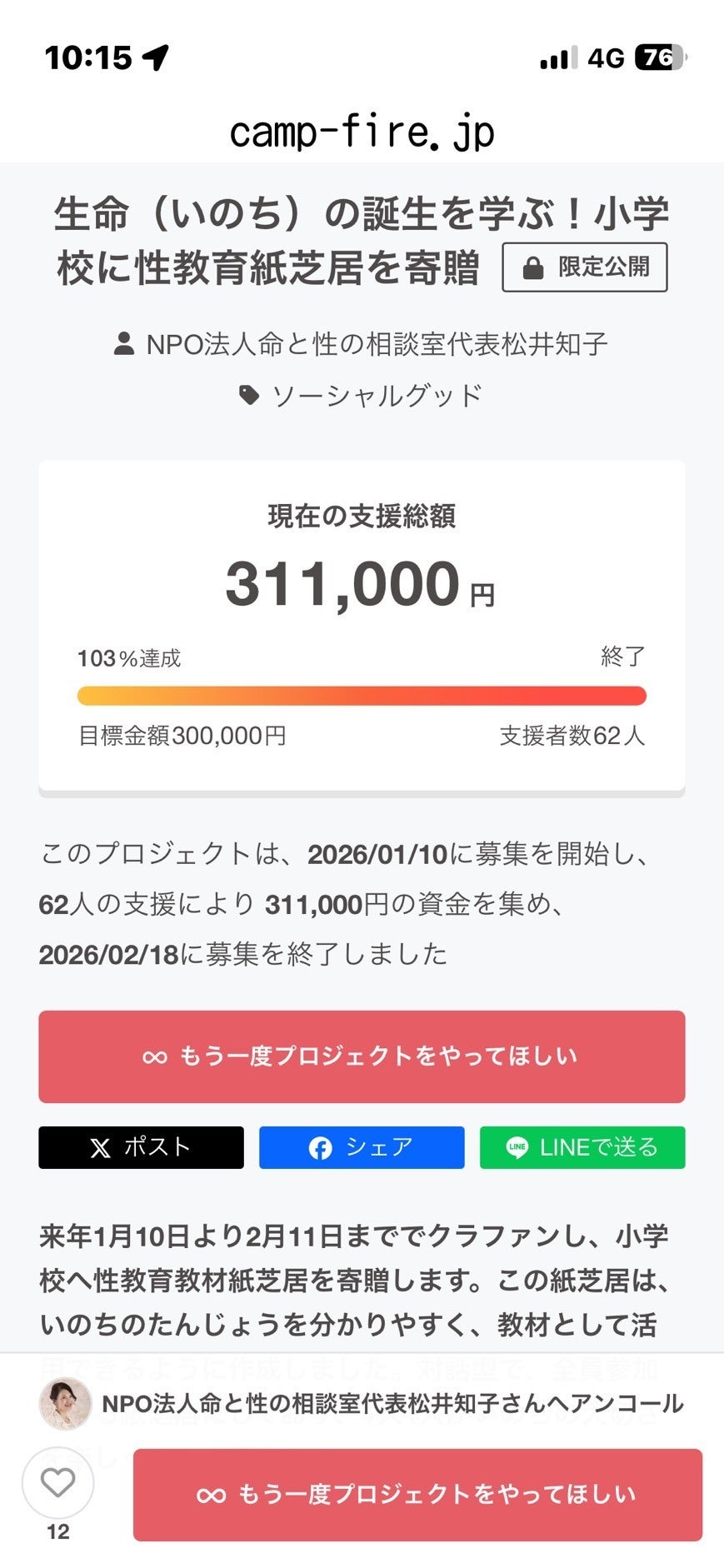
Task: Tap the X logo on Post button
Action: point(100,1148)
